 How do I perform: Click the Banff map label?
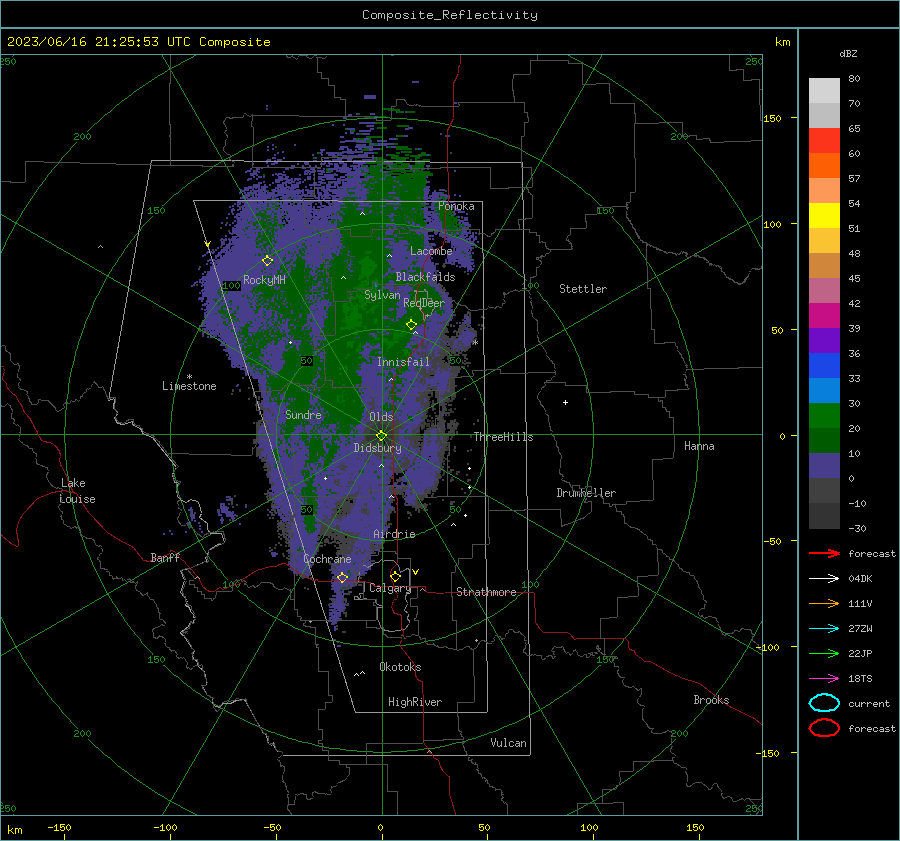tap(165, 557)
